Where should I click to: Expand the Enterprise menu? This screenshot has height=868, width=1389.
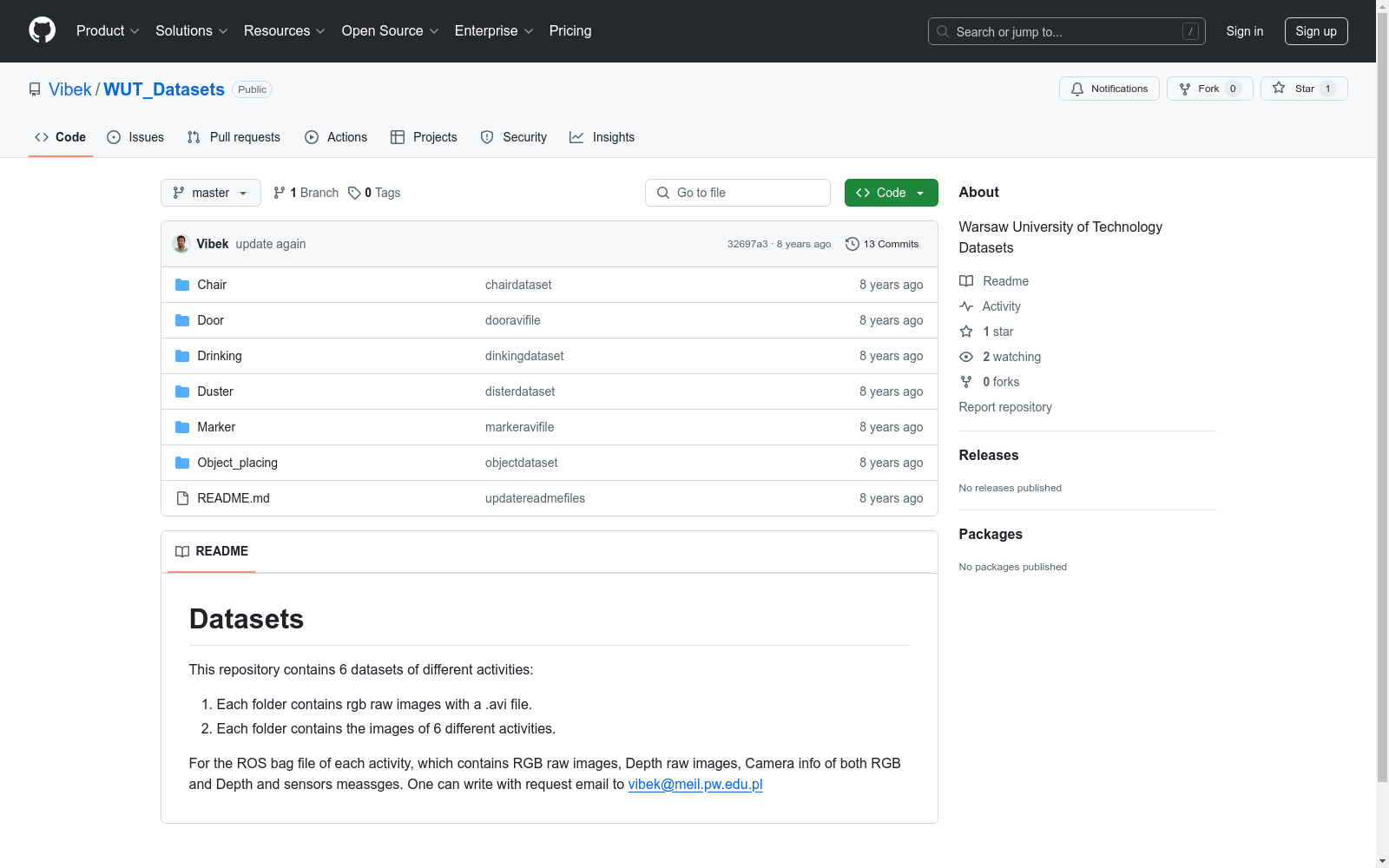494,30
